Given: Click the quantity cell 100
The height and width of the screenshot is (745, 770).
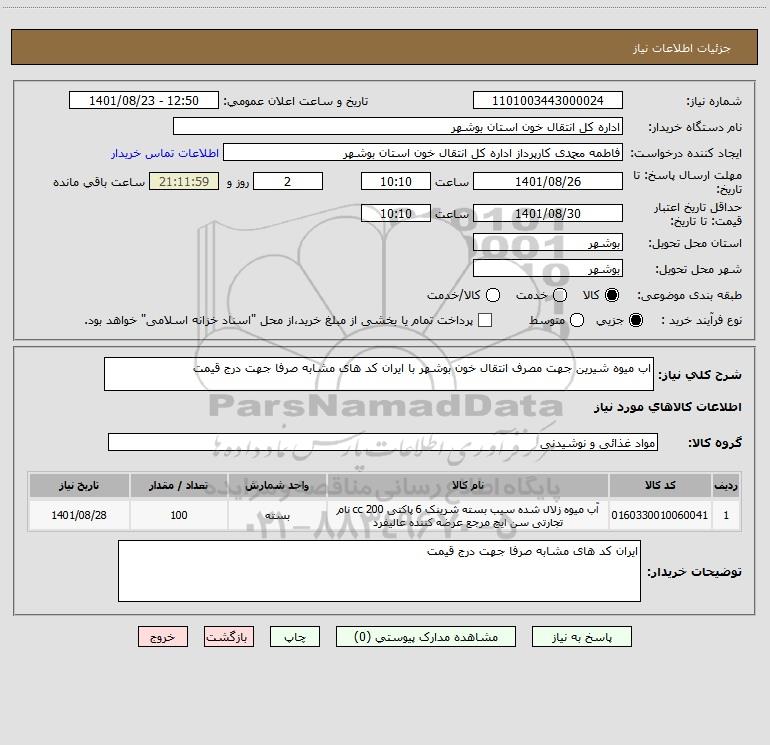Looking at the screenshot, I should click(179, 515).
